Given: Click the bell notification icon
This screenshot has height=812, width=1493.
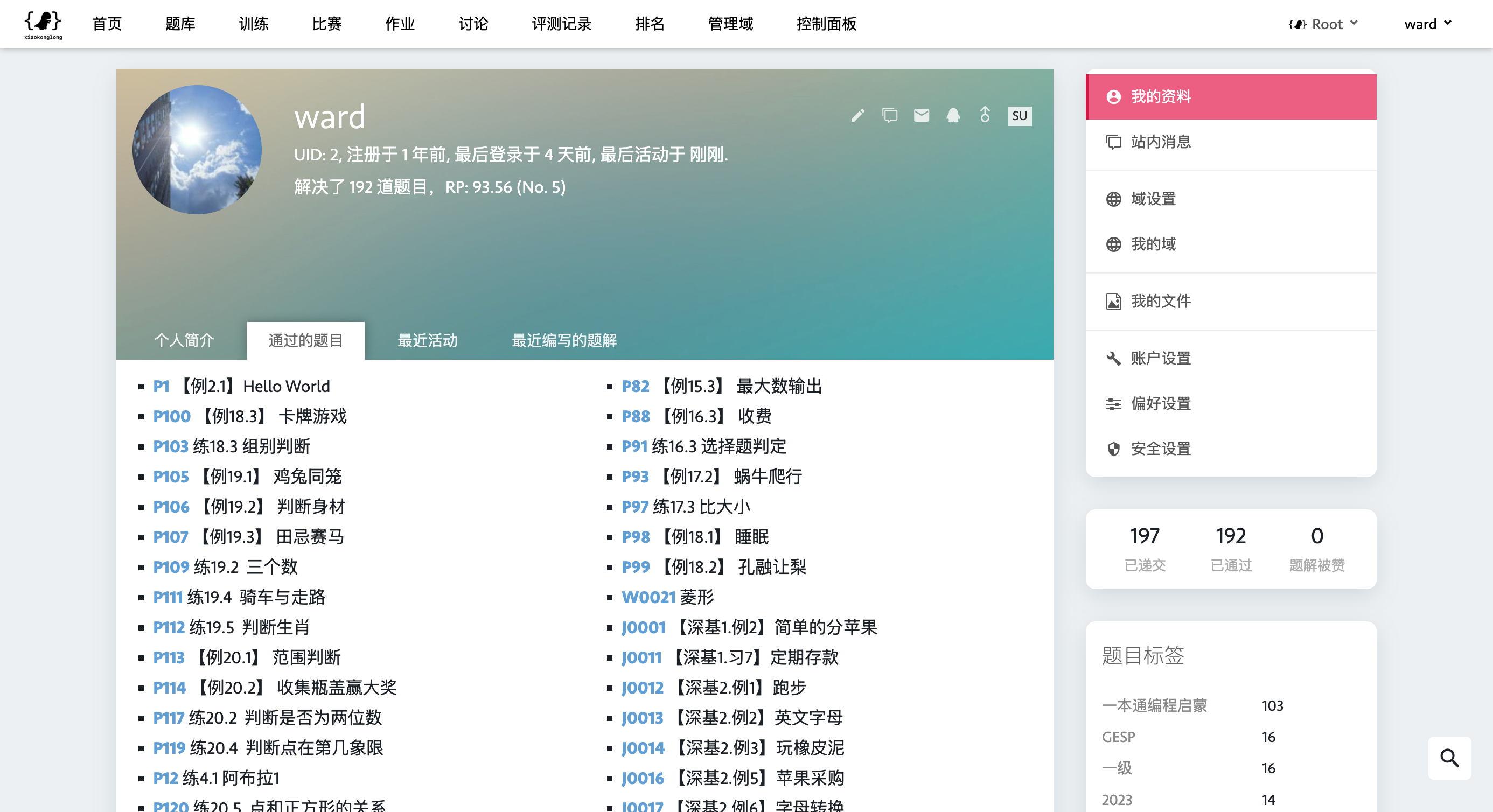Looking at the screenshot, I should point(953,115).
